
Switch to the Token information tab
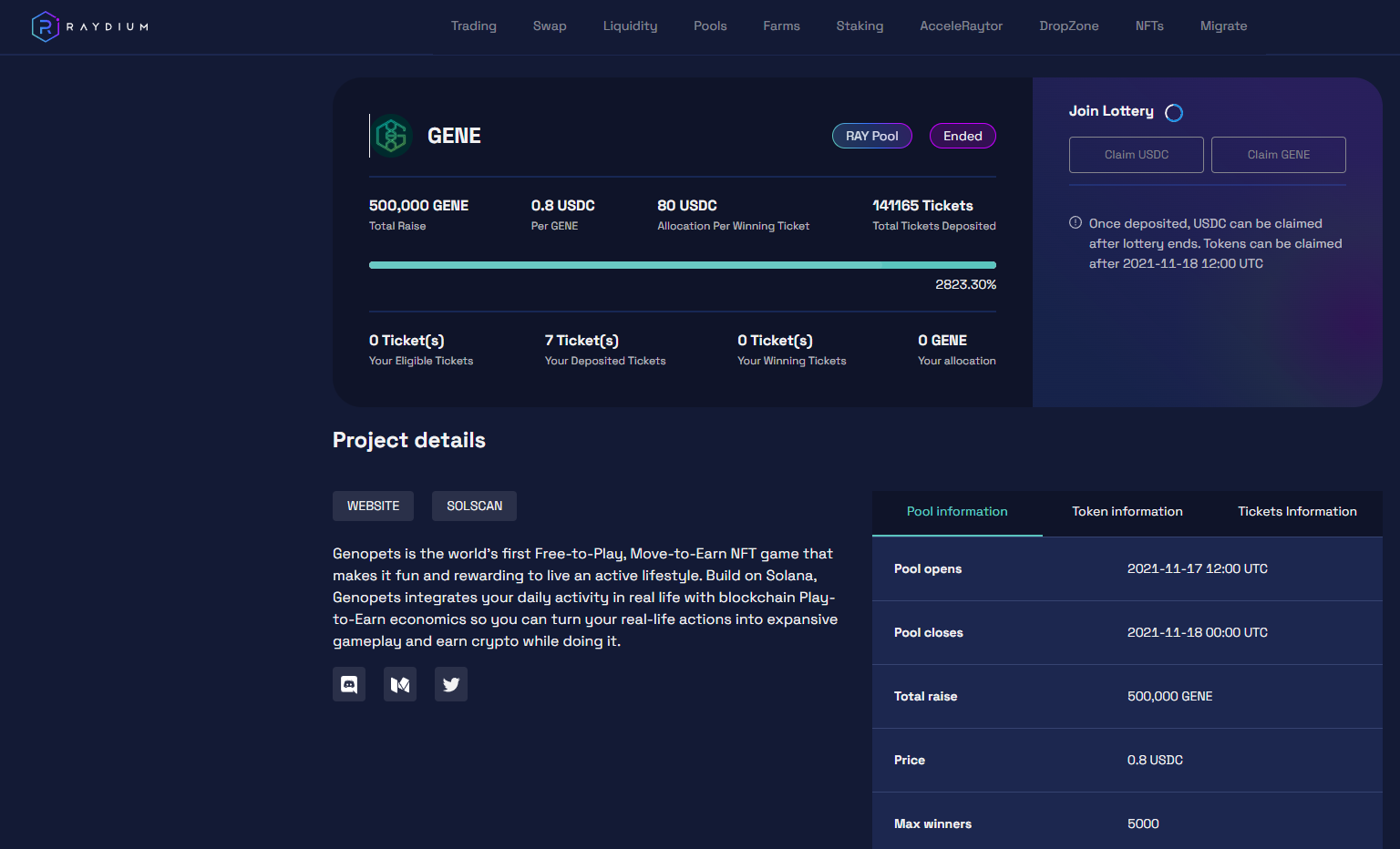(x=1127, y=512)
